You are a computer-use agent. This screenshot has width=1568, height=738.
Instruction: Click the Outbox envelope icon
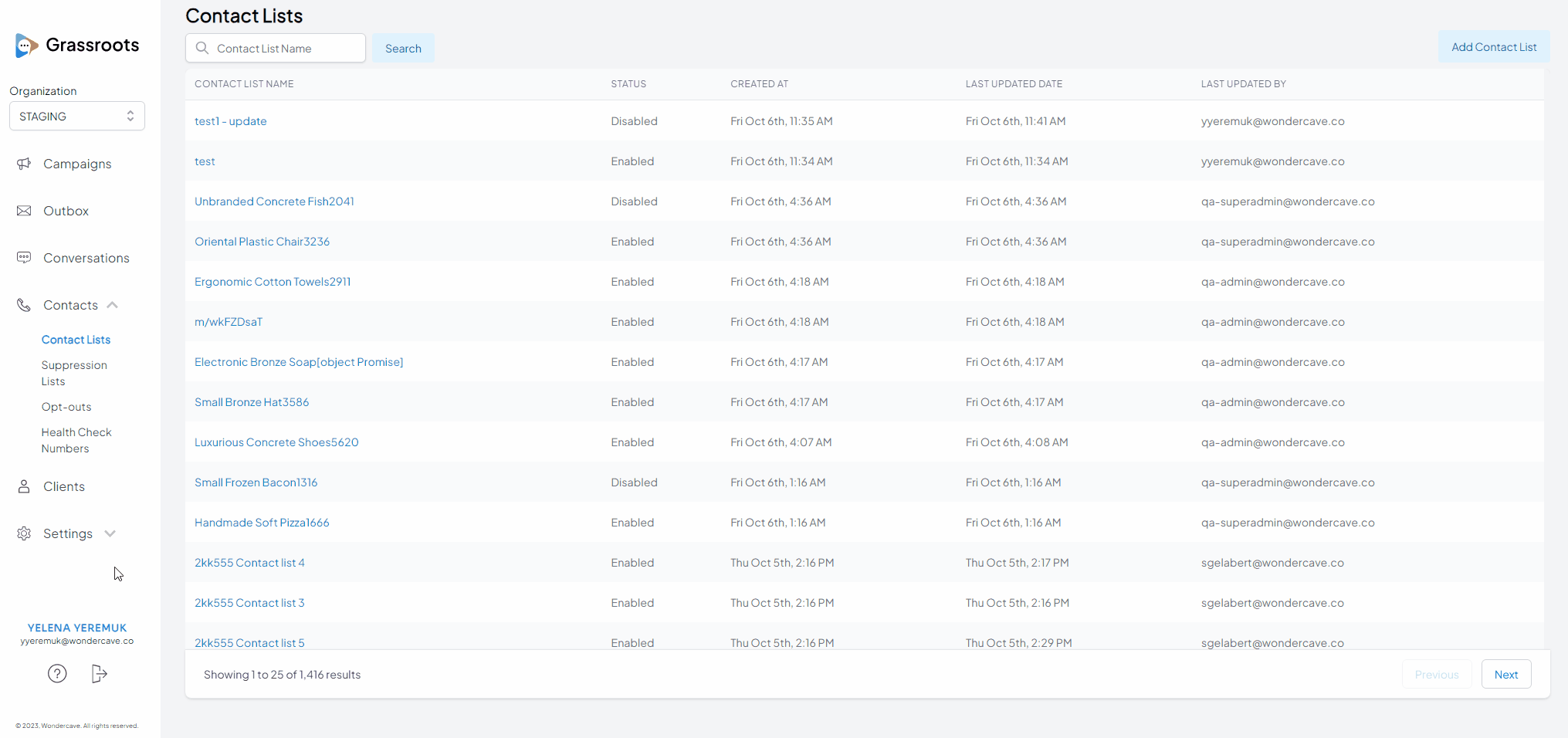[x=24, y=211]
